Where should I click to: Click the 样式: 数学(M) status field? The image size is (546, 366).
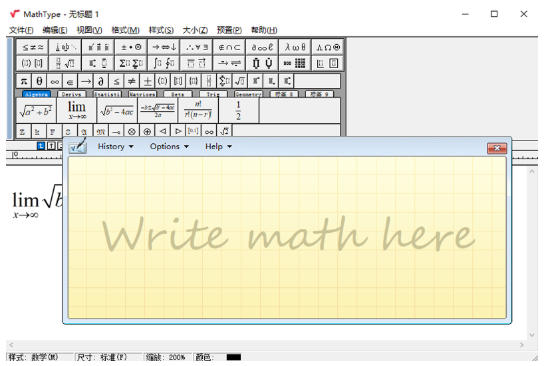33,357
